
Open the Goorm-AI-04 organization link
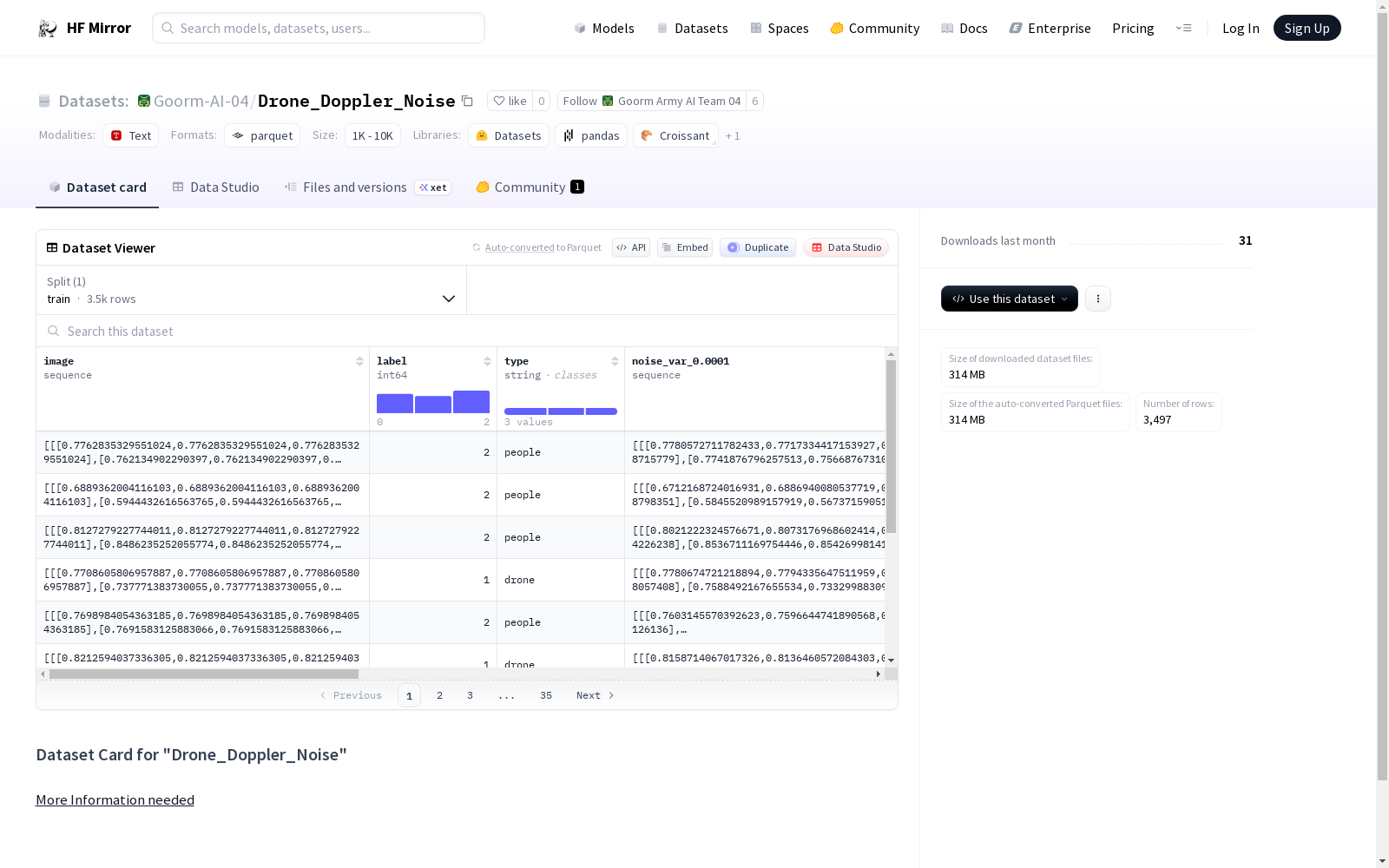pyautogui.click(x=201, y=101)
